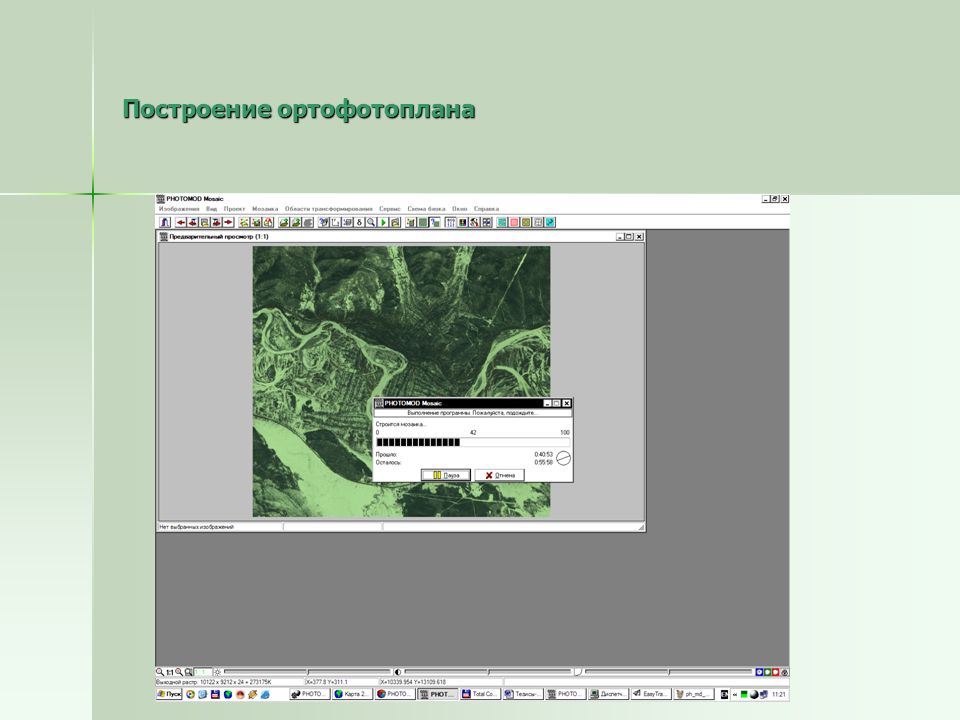Viewport: 960px width, 720px height.
Task: Open the Пуск start button
Action: (x=169, y=694)
